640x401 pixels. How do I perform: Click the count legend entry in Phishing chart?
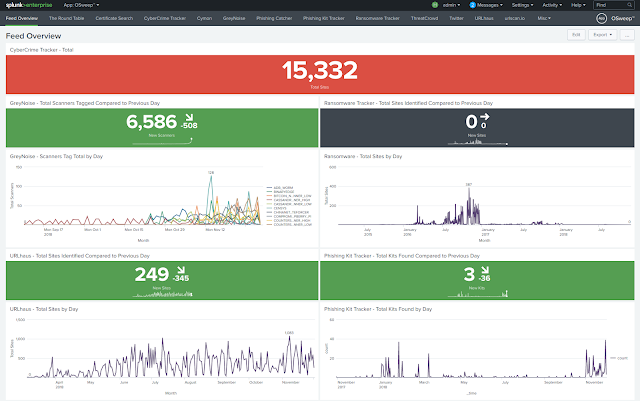619,358
